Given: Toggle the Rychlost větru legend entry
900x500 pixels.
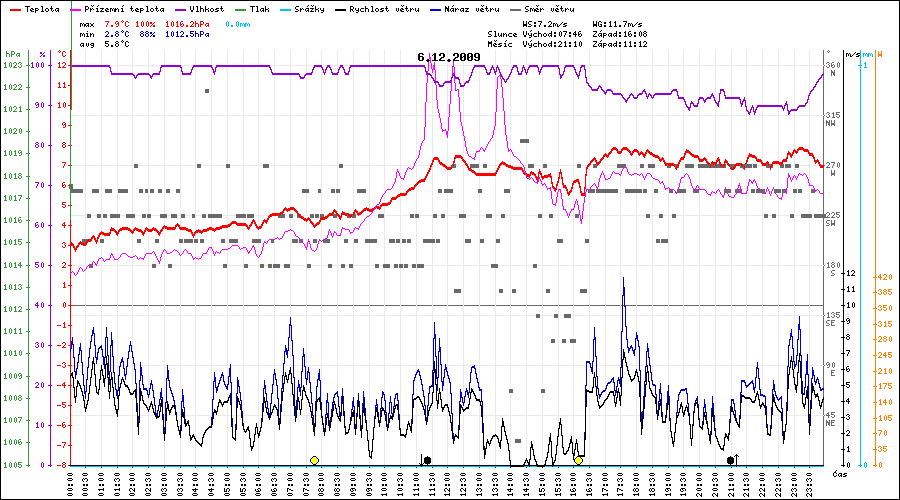Looking at the screenshot, I should click(x=382, y=8).
